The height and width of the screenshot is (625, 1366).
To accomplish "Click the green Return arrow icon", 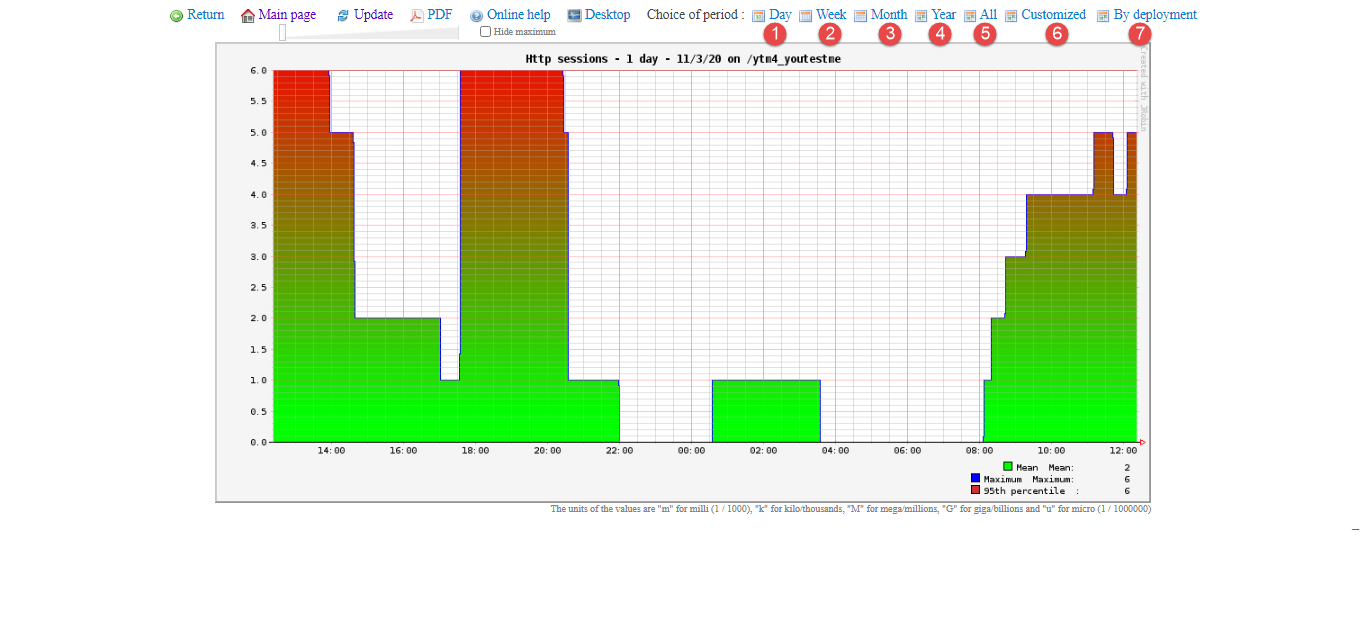I will 177,16.
